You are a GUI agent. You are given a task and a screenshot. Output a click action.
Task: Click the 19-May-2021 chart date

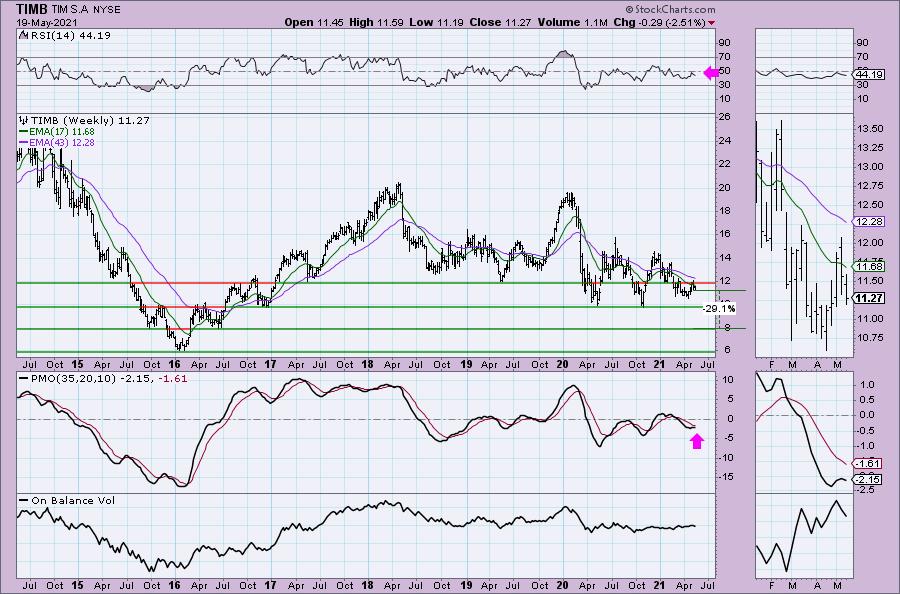pyautogui.click(x=46, y=23)
